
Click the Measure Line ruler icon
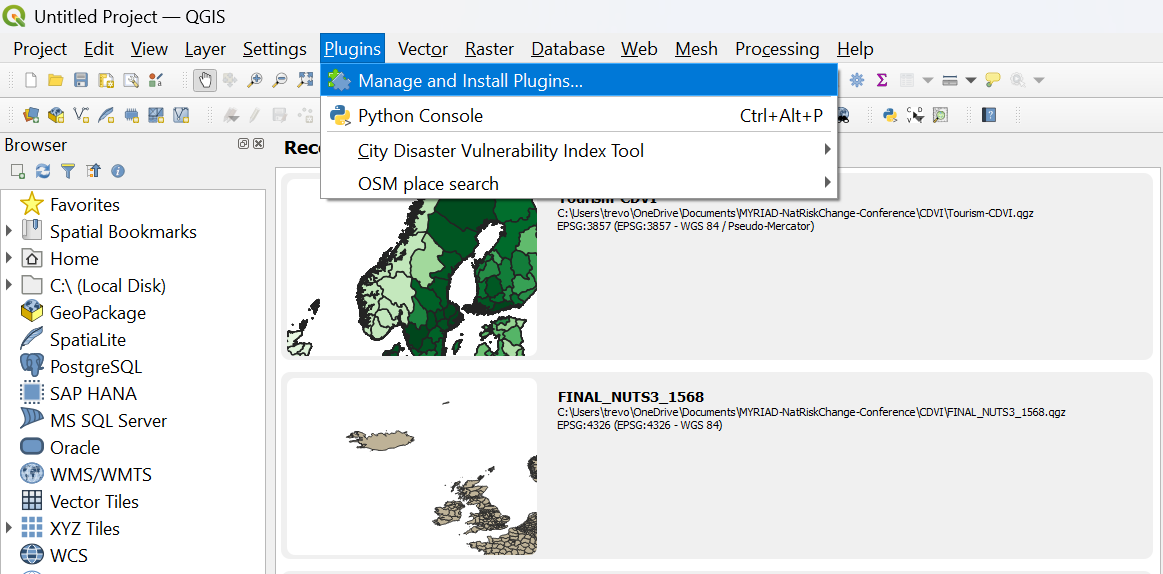(x=950, y=80)
